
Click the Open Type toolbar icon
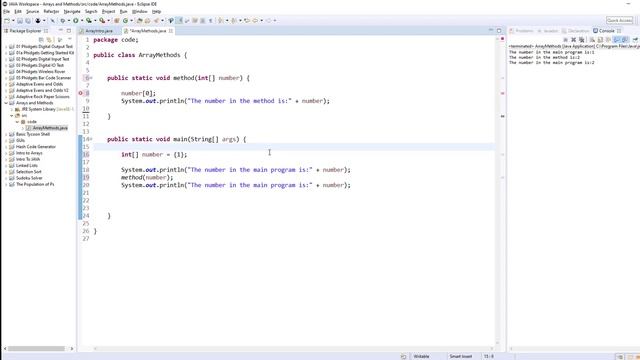[x=140, y=20]
